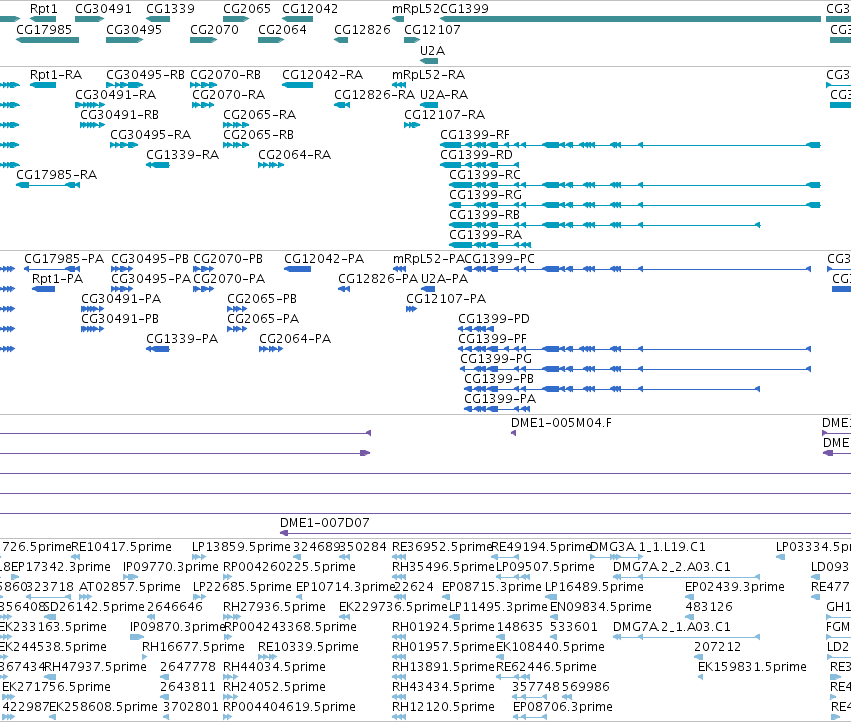Select the CG2064-PA protein label
This screenshot has height=722, width=851.
(295, 339)
